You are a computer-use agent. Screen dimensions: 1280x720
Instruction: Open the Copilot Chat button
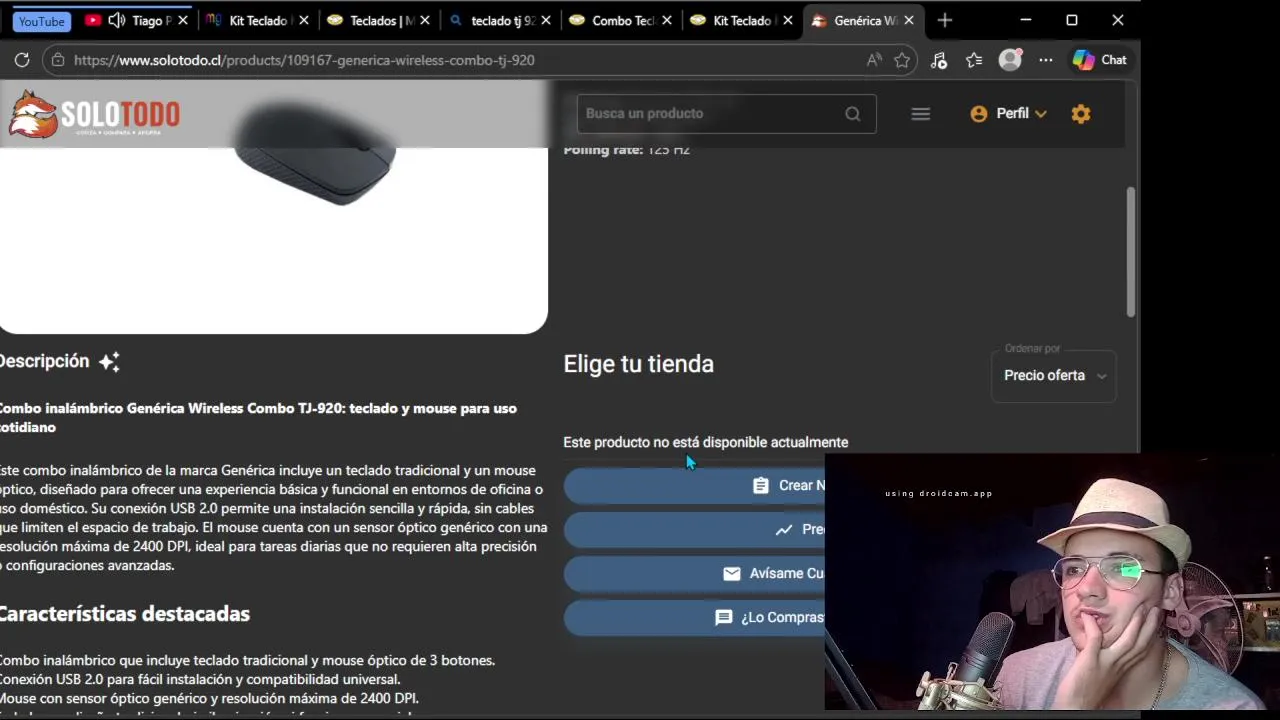(x=1099, y=60)
